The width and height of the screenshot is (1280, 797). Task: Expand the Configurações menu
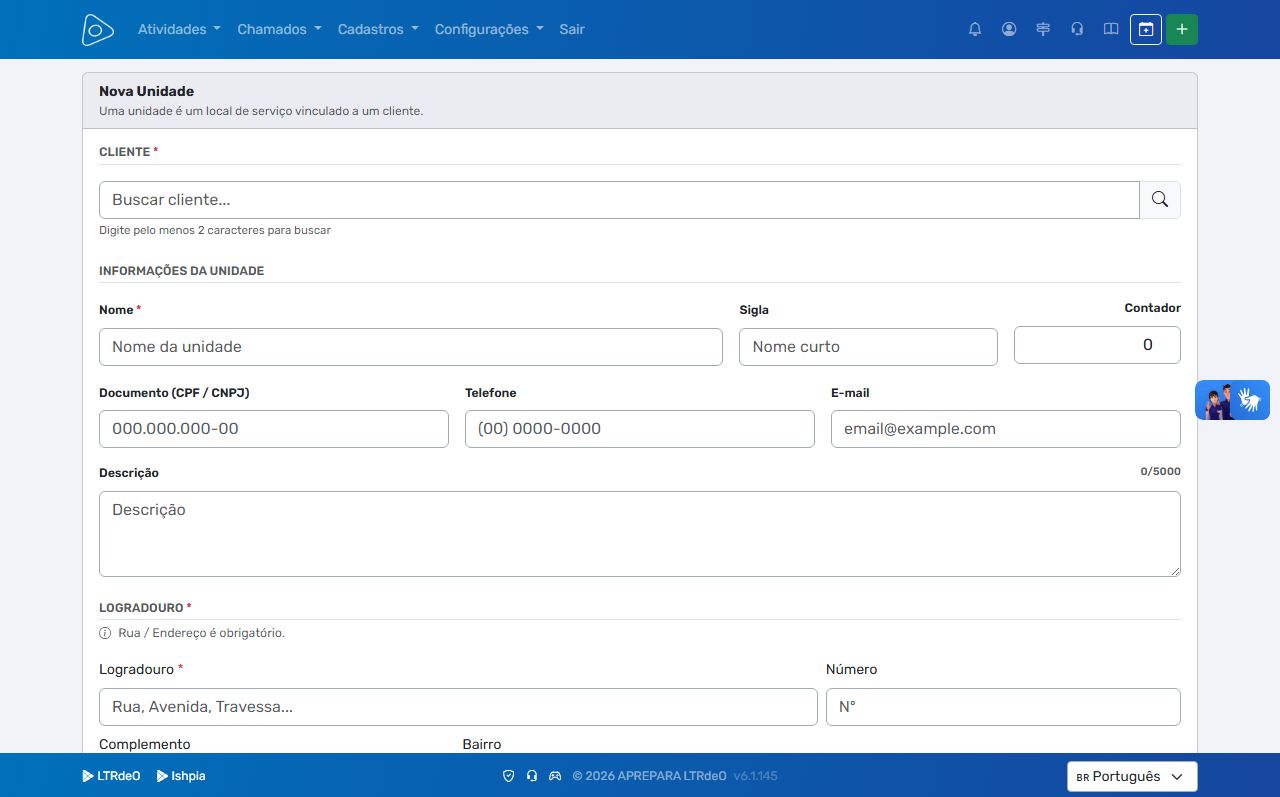pyautogui.click(x=489, y=30)
